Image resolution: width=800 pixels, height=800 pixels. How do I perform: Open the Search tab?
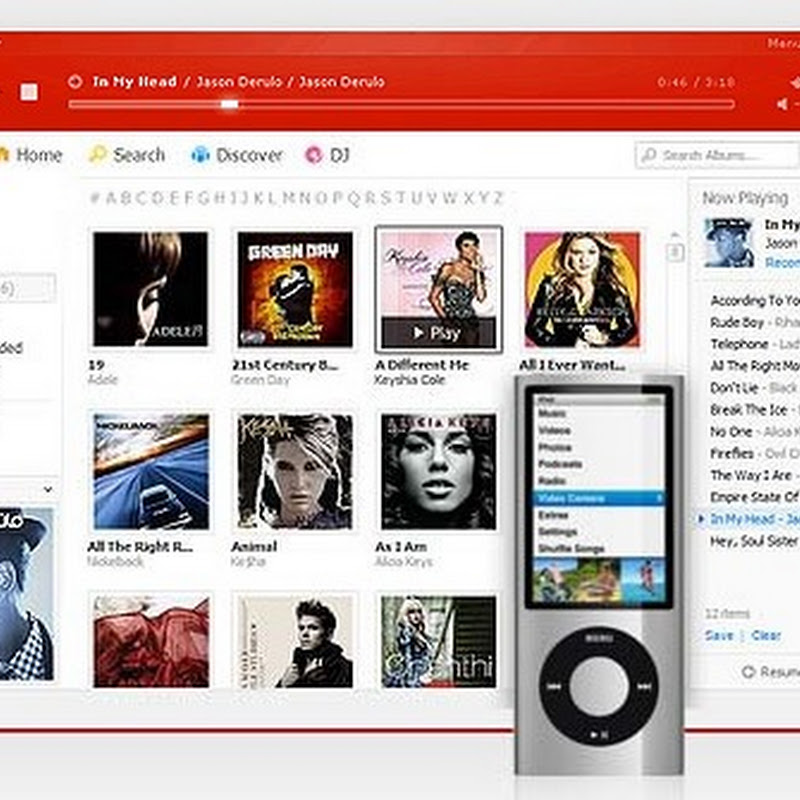(127, 155)
